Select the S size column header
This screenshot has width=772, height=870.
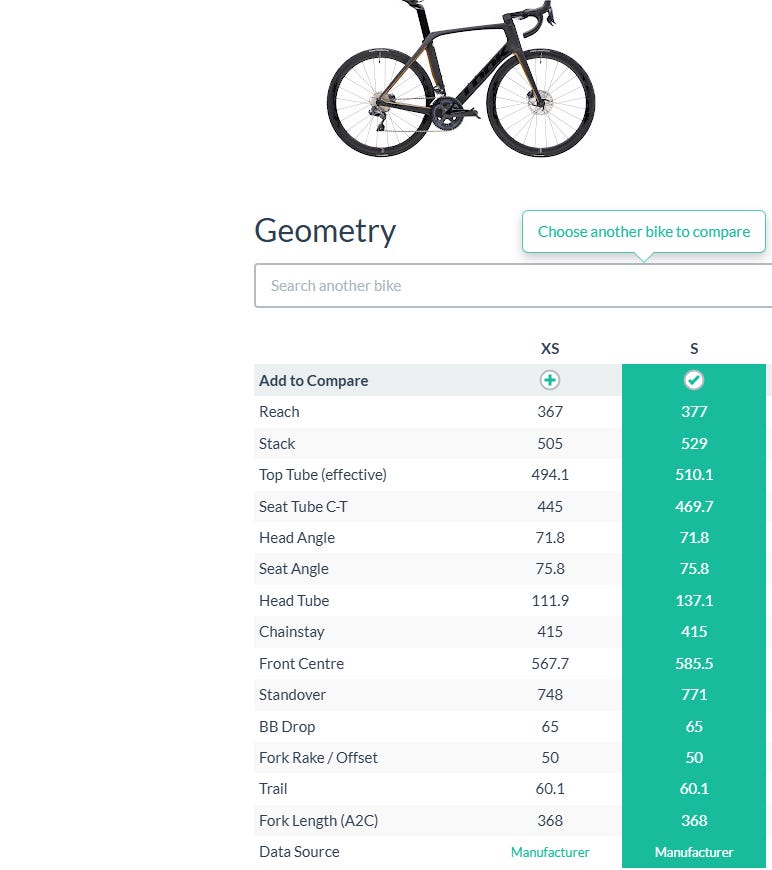694,348
